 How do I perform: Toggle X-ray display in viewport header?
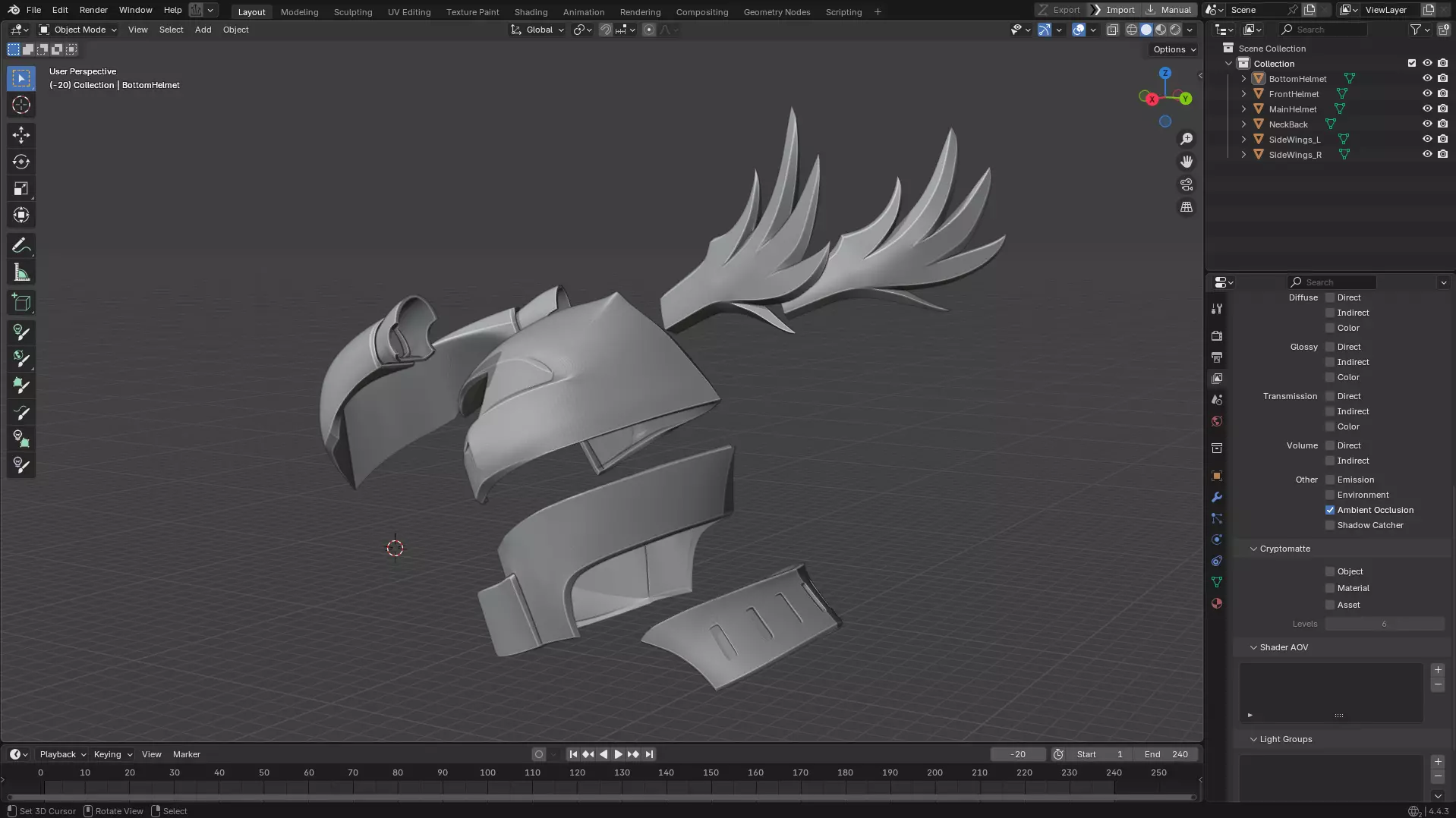(x=1112, y=30)
